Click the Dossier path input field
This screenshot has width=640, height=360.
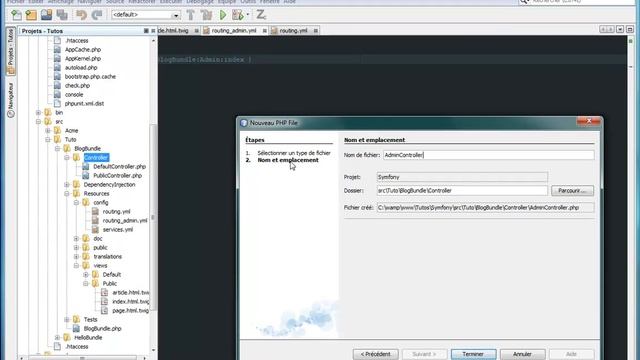click(x=462, y=191)
